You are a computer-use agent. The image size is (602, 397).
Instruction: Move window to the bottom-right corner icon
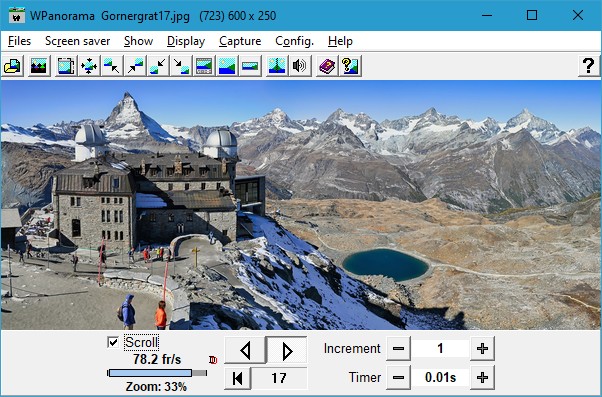coord(181,66)
